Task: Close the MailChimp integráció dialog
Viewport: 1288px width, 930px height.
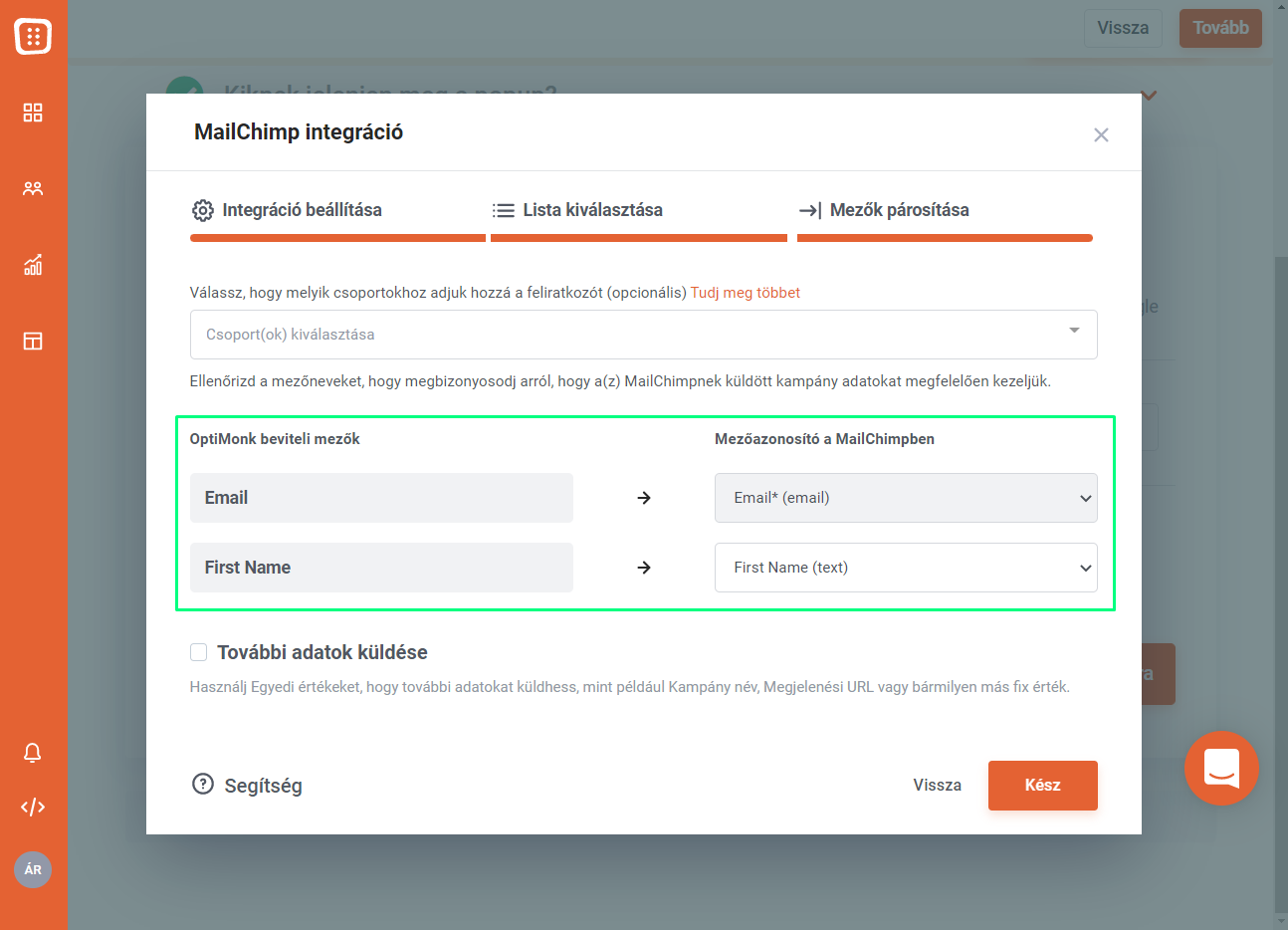Action: coord(1101,134)
